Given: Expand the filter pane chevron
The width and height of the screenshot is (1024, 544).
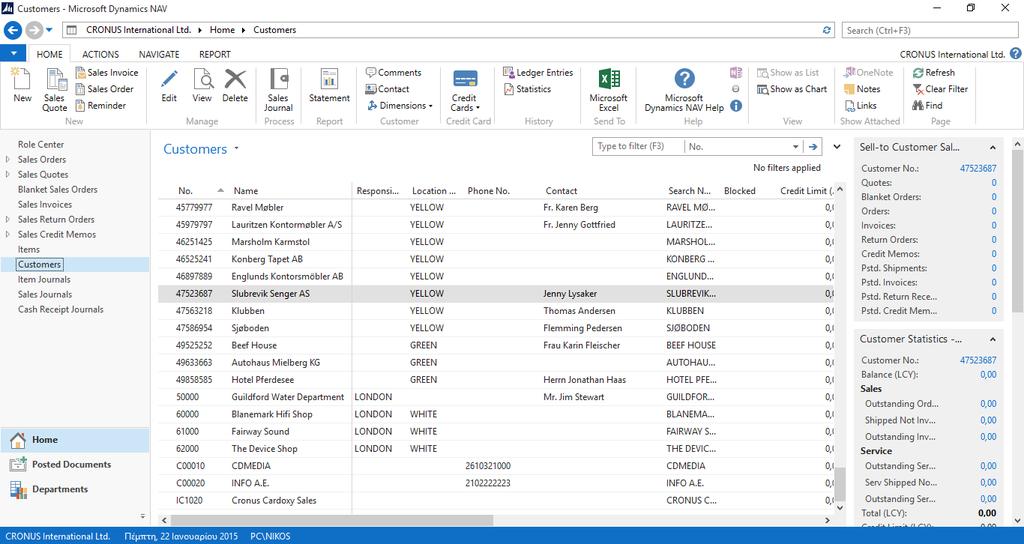Looking at the screenshot, I should pyautogui.click(x=837, y=147).
